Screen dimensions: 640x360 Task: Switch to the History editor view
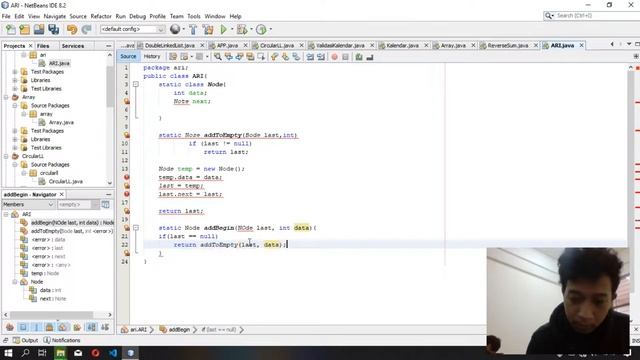(x=152, y=56)
